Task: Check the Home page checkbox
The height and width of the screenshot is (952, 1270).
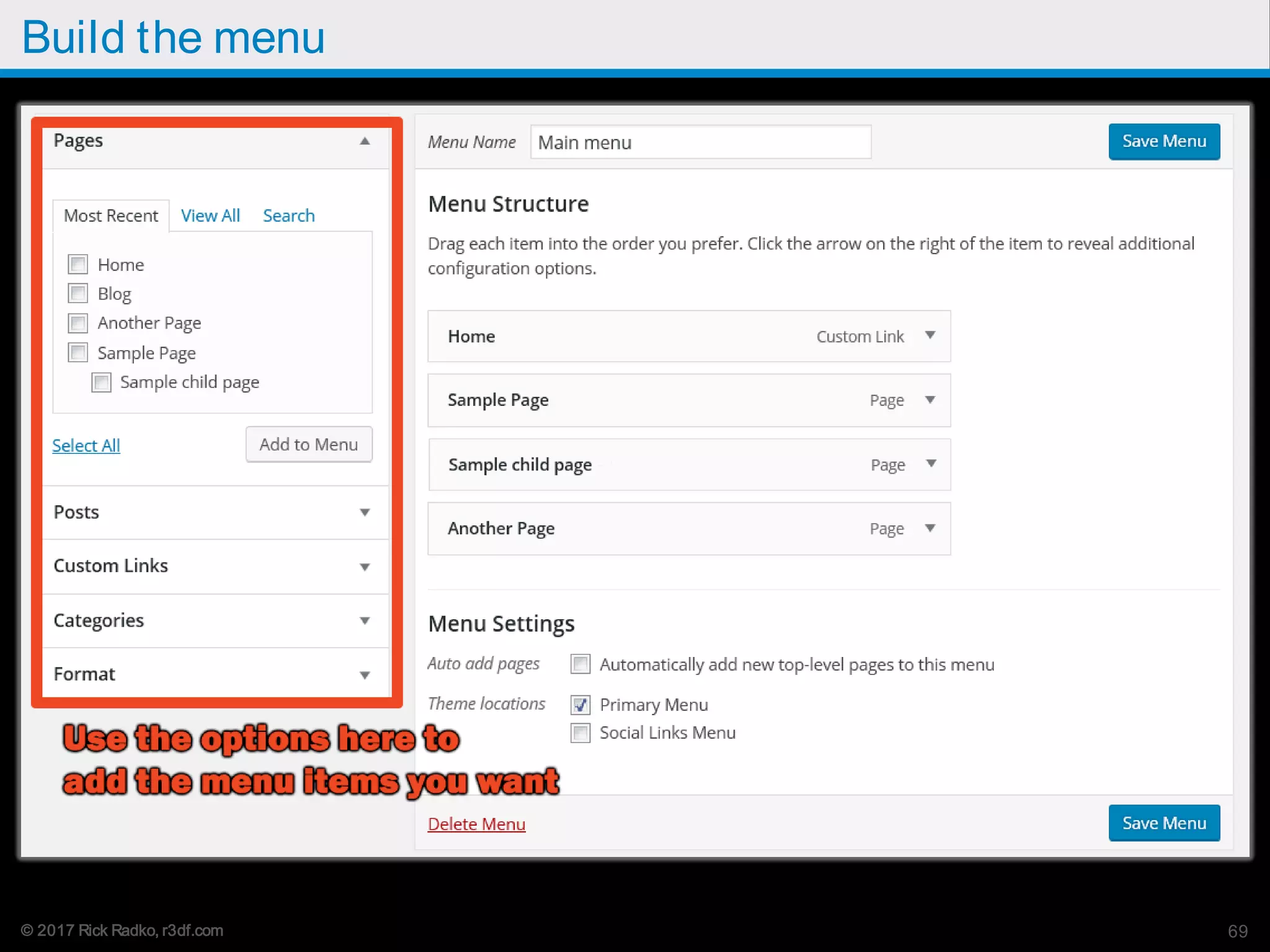Action: coord(78,265)
